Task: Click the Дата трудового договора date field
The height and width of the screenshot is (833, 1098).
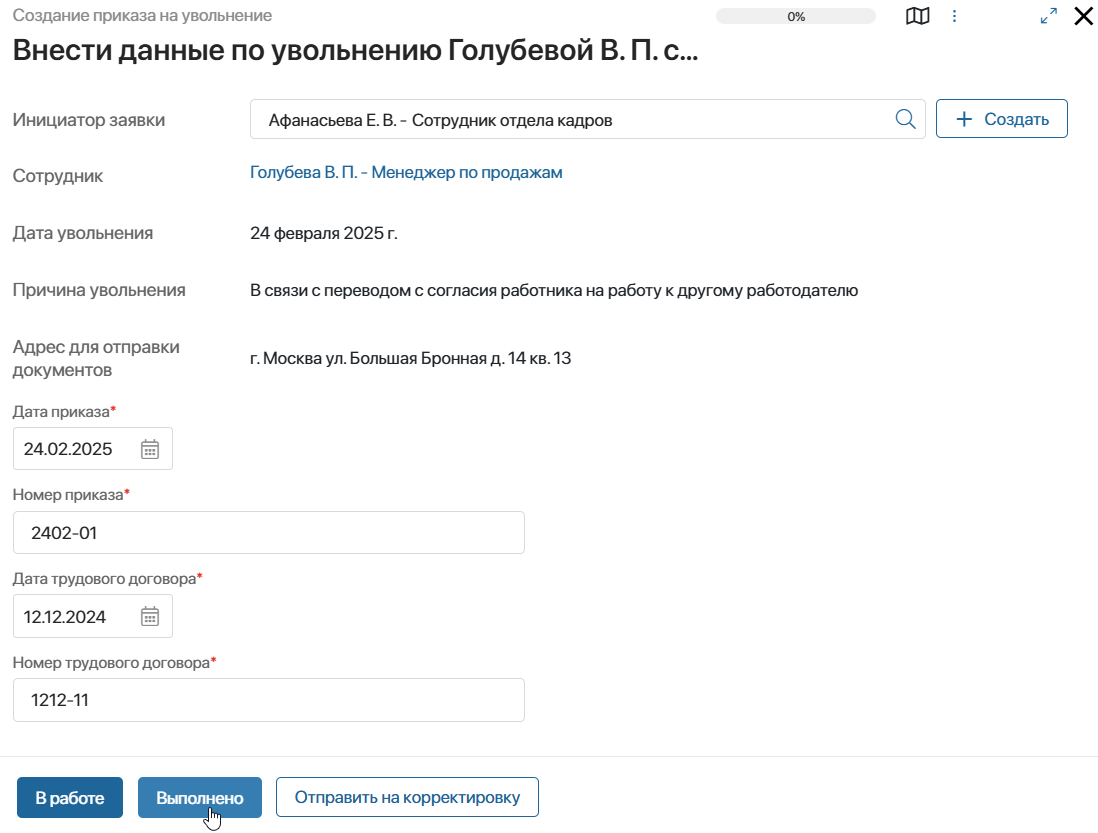Action: (x=92, y=617)
